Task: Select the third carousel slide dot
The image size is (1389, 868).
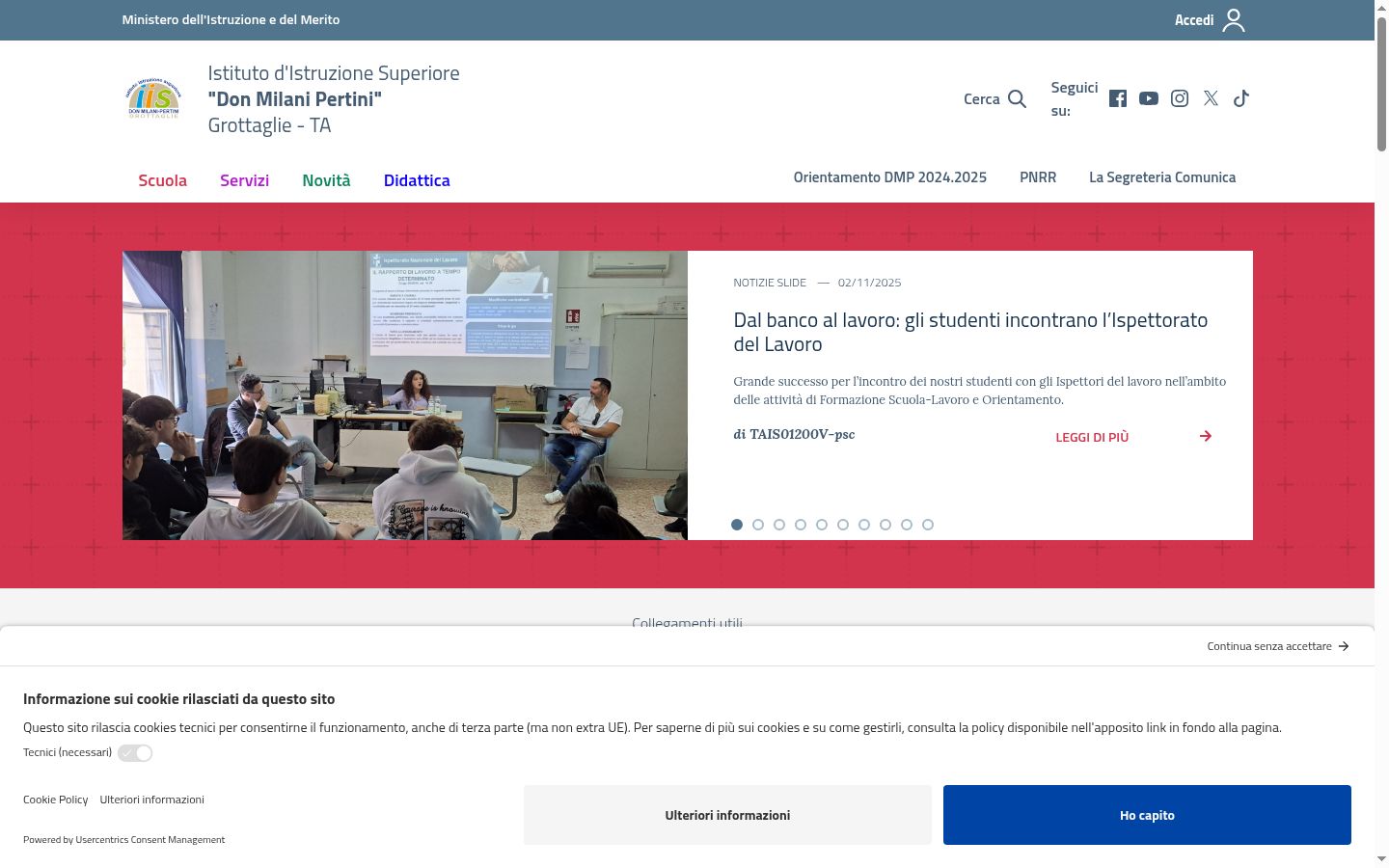Action: [x=779, y=525]
